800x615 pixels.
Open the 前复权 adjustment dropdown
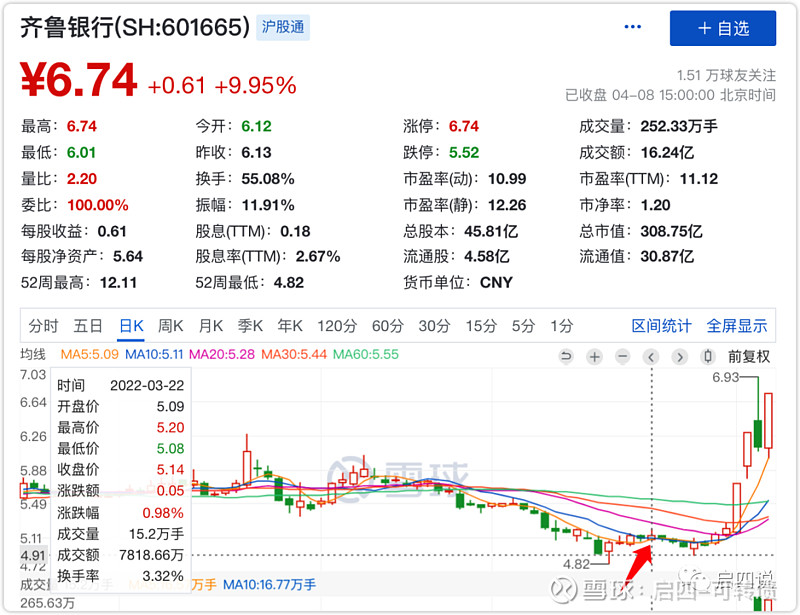(x=749, y=355)
